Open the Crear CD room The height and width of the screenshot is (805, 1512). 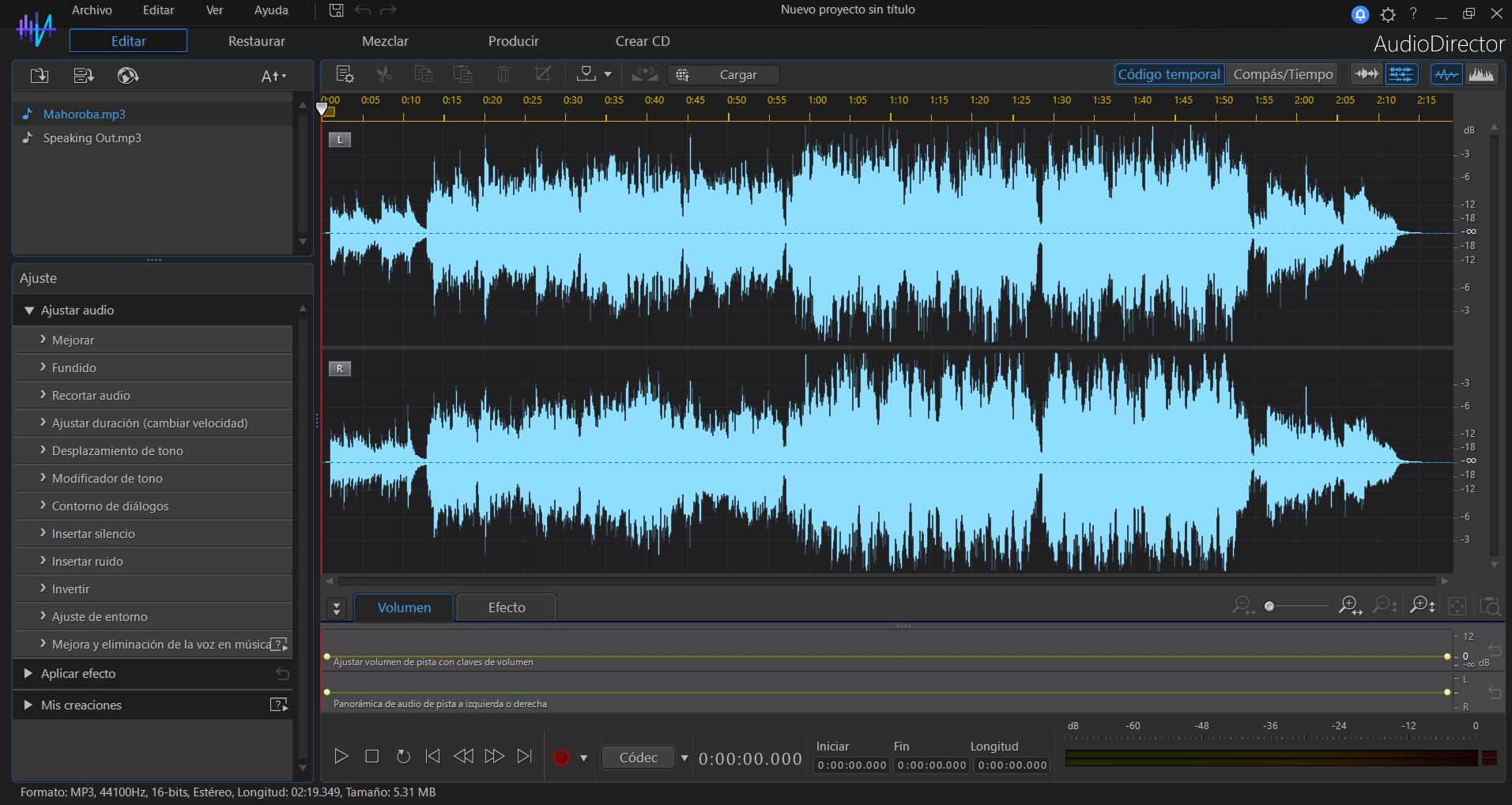pyautogui.click(x=643, y=41)
